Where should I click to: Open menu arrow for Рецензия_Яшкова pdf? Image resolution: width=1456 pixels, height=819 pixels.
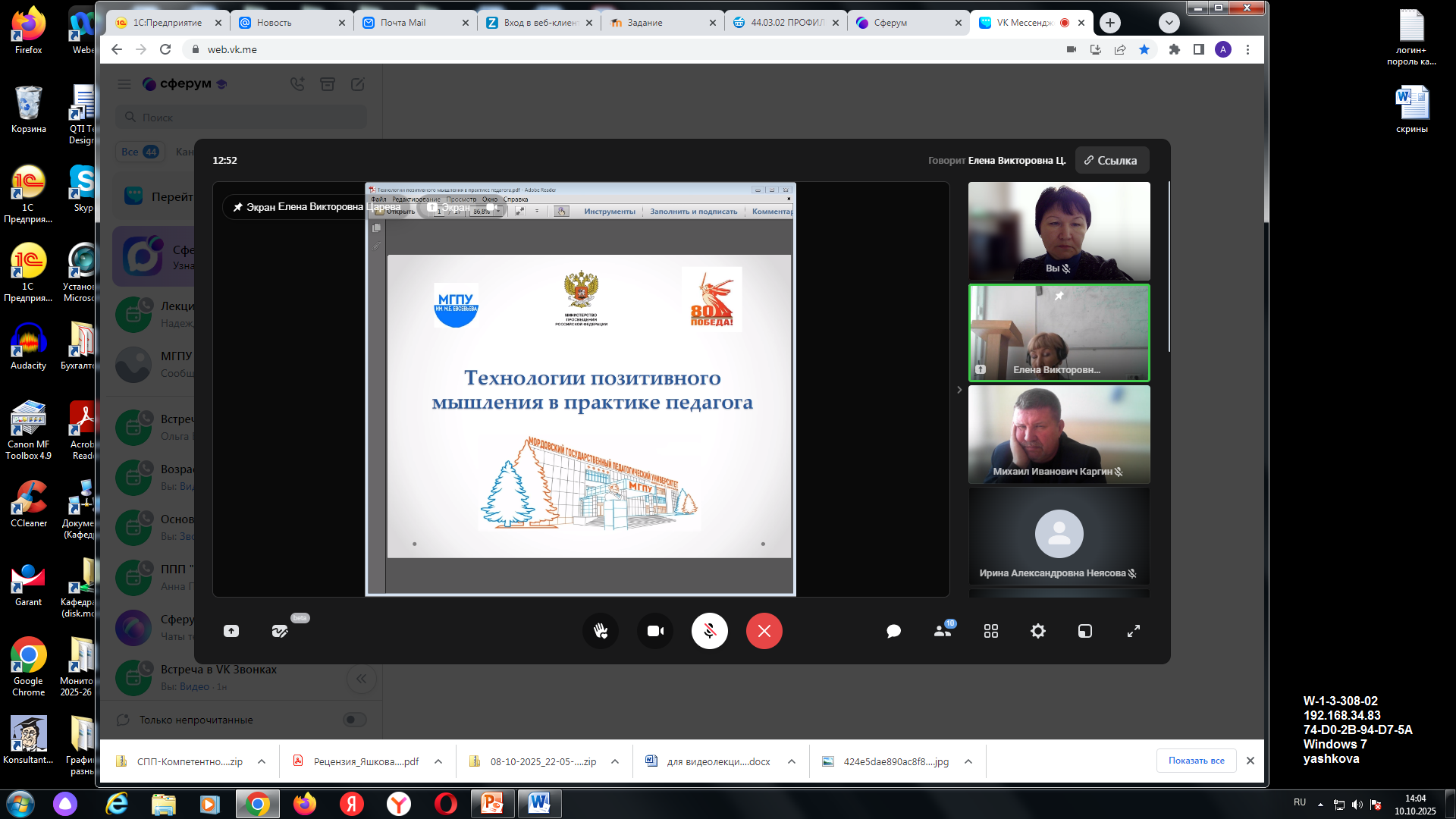438,761
